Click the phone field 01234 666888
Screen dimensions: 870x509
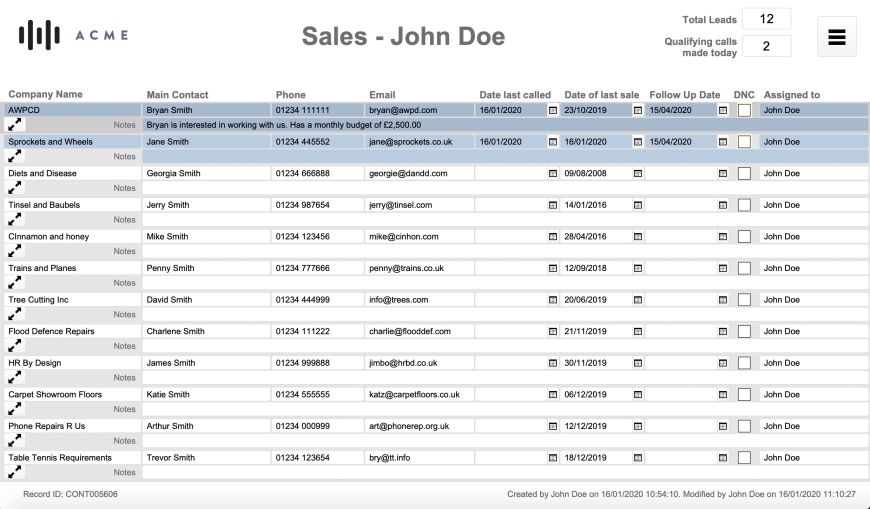coord(317,173)
